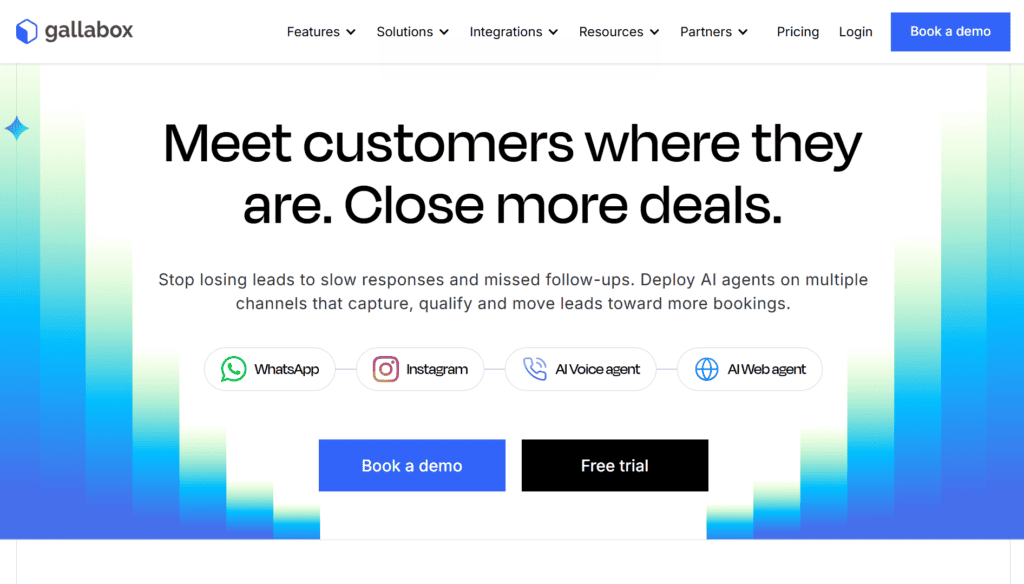Open the Login link
The width and height of the screenshot is (1024, 584).
point(856,32)
